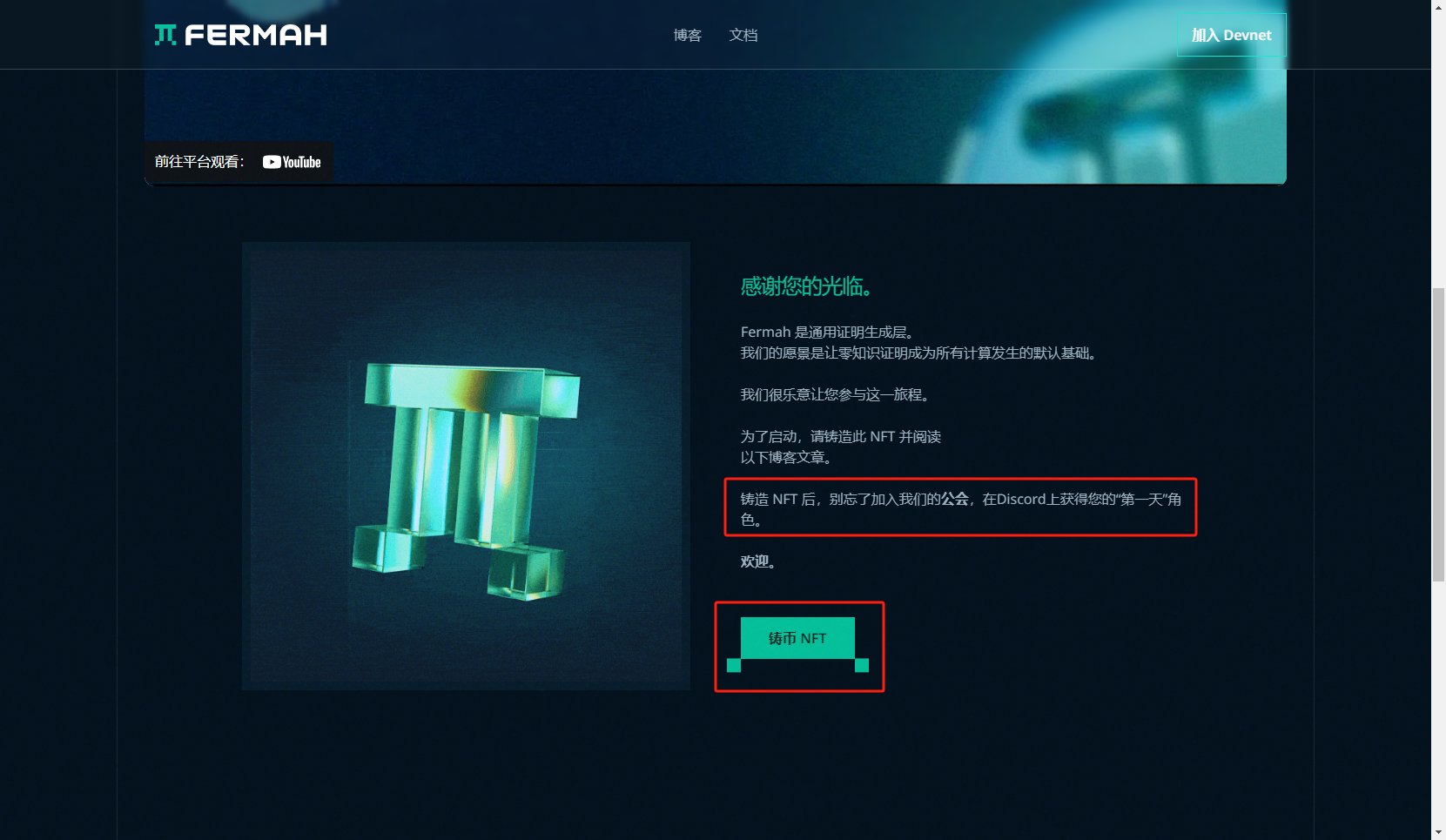The width and height of the screenshot is (1446, 840).
Task: Click the 前往平台观看 label
Action: pyautogui.click(x=199, y=162)
